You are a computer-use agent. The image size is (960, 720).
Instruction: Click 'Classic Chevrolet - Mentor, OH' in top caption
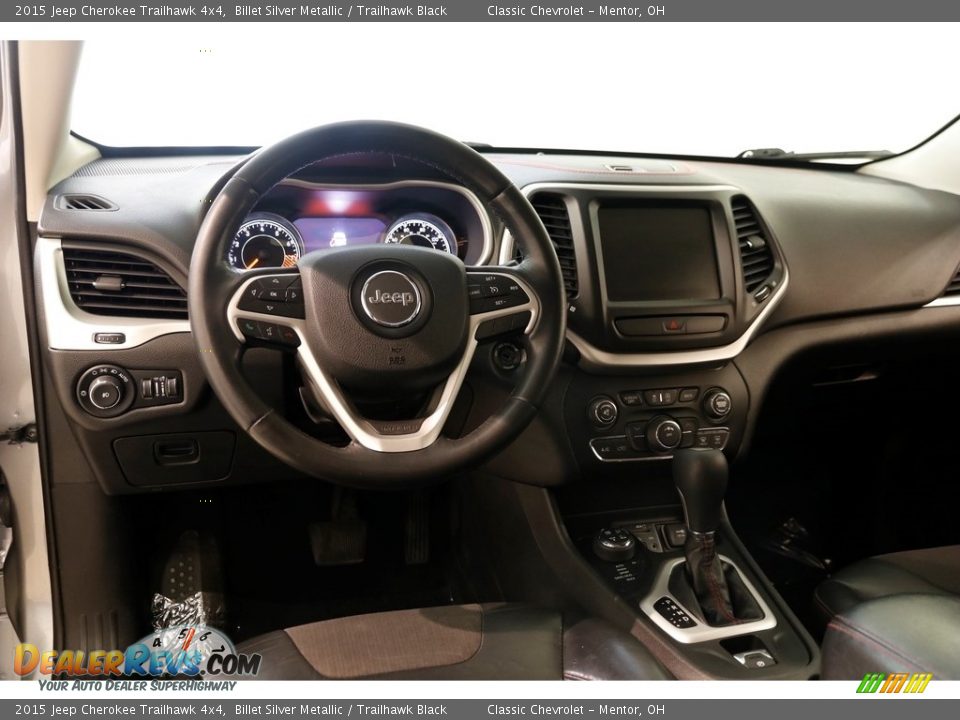coord(575,11)
